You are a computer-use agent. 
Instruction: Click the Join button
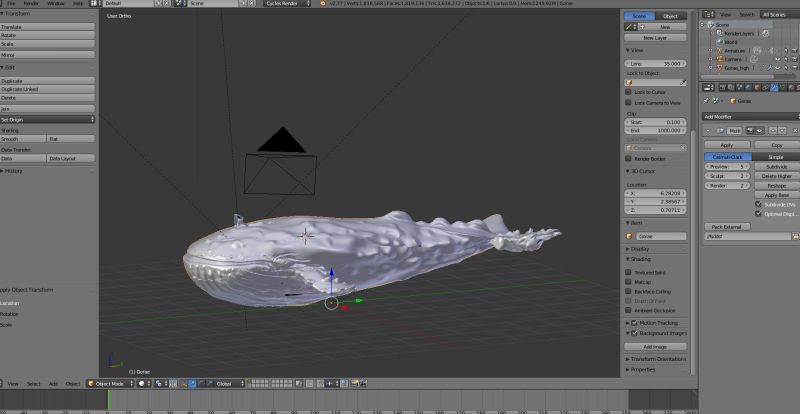[47, 109]
